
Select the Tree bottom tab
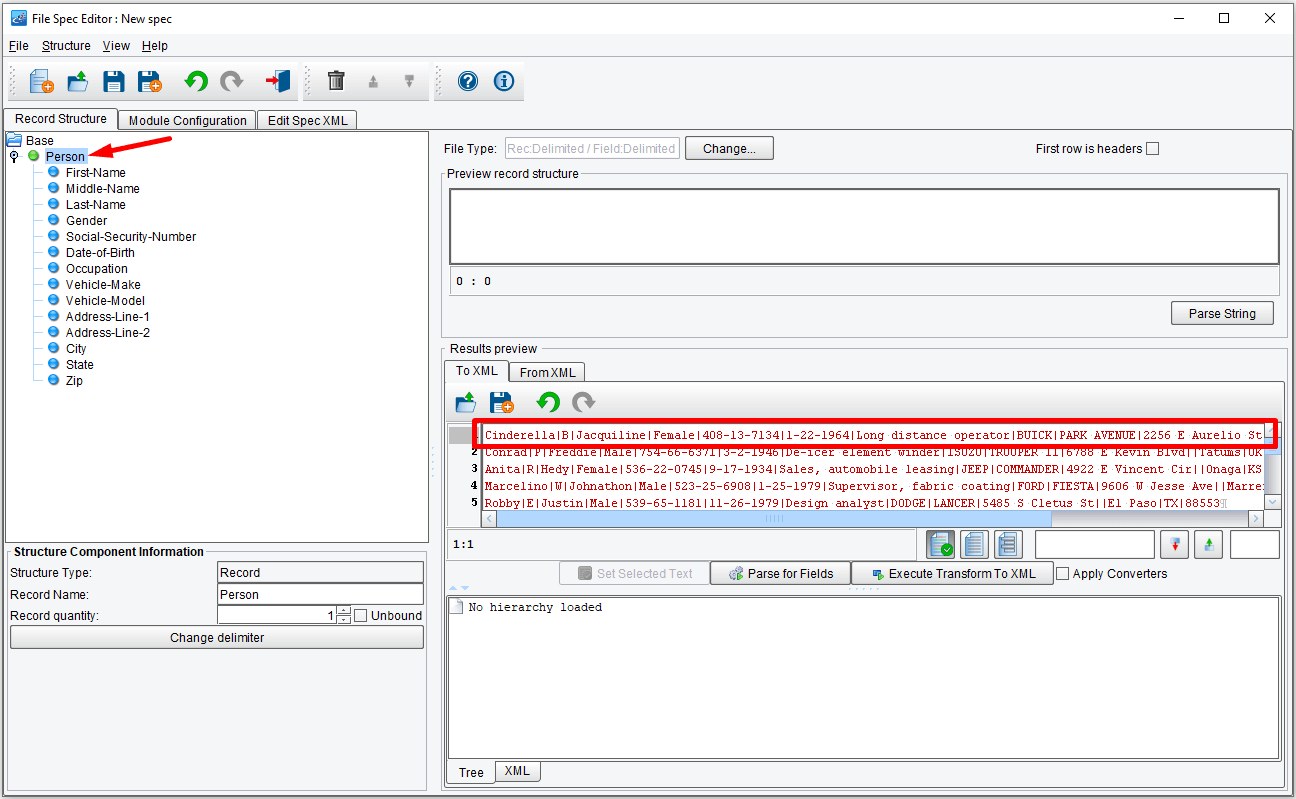(x=471, y=772)
